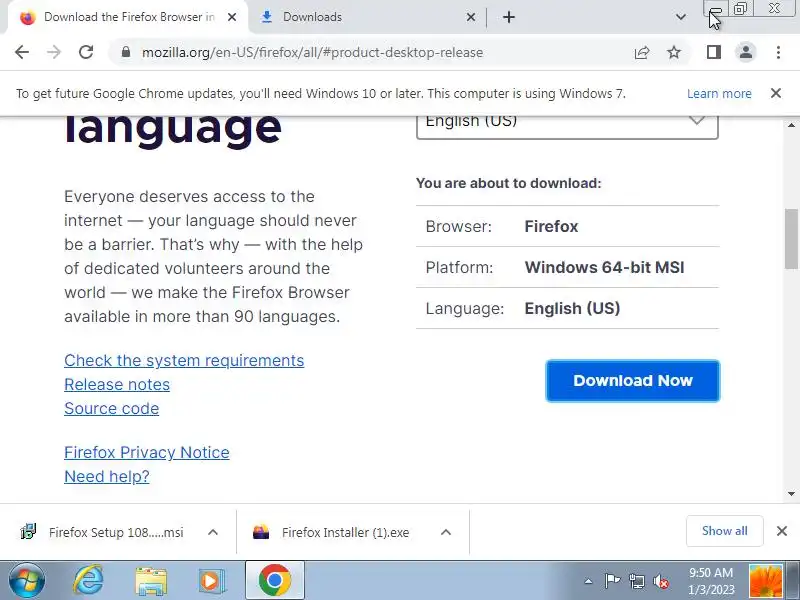Image resolution: width=800 pixels, height=600 pixels.
Task: Click the orange flower tile in the taskbar corner
Action: 765,581
